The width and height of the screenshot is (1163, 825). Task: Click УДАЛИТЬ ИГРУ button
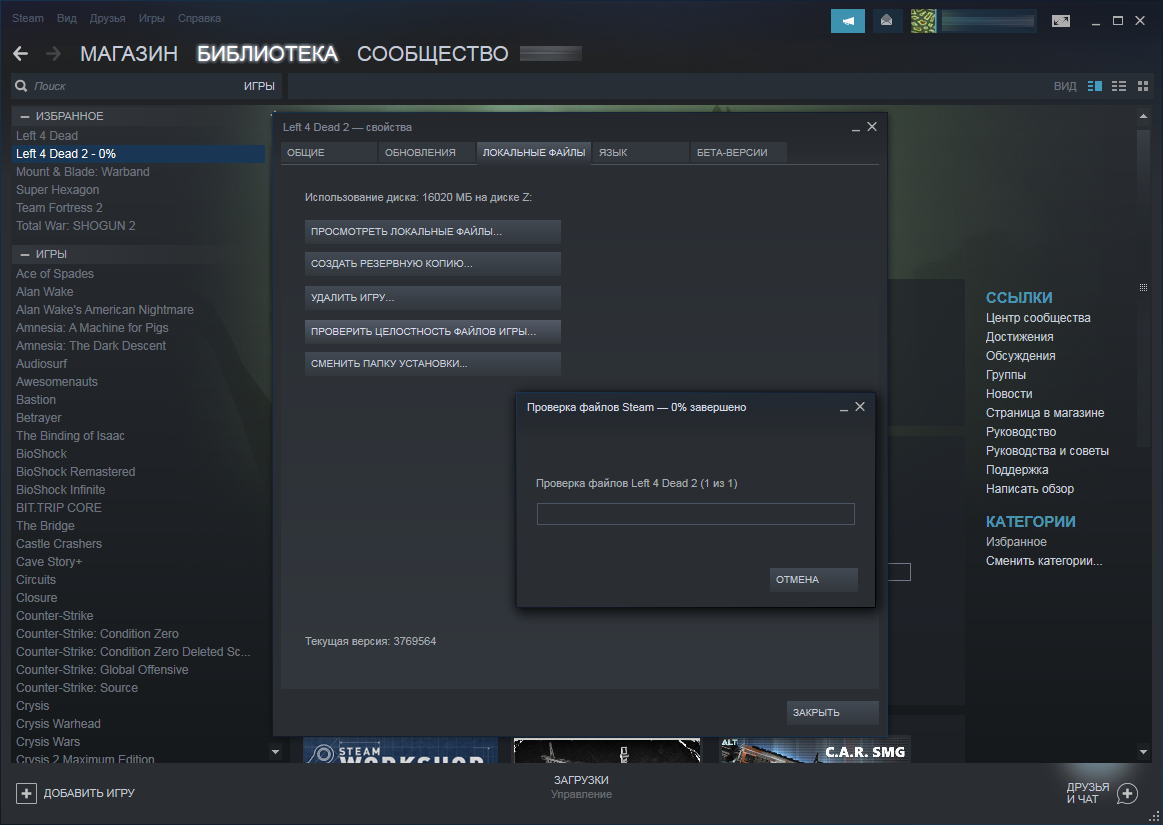point(432,298)
